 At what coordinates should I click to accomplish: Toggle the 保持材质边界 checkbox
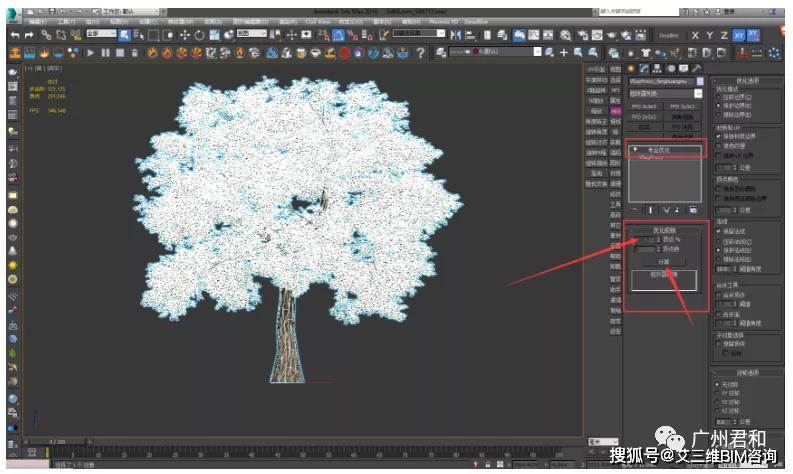click(719, 136)
